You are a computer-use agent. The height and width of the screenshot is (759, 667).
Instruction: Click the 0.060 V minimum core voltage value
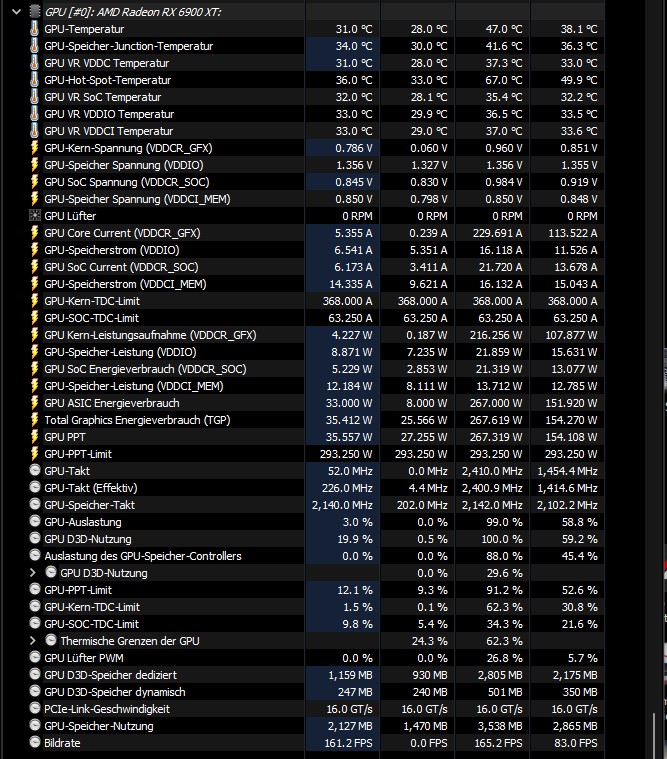(429, 148)
